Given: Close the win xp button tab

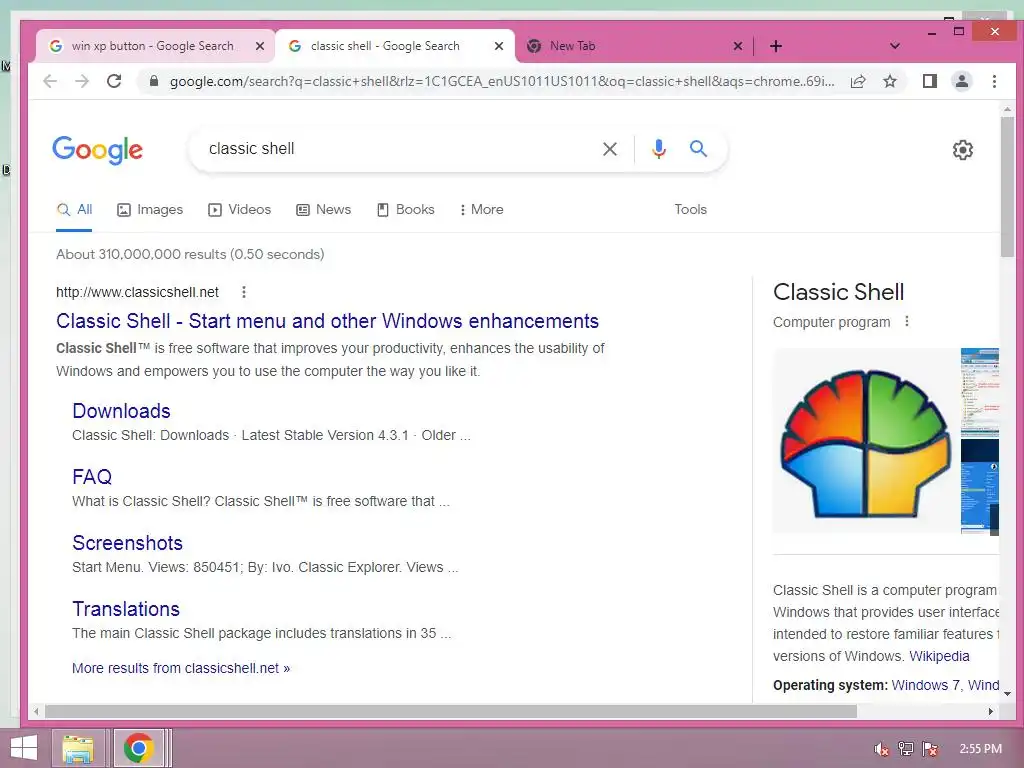Looking at the screenshot, I should coord(260,46).
